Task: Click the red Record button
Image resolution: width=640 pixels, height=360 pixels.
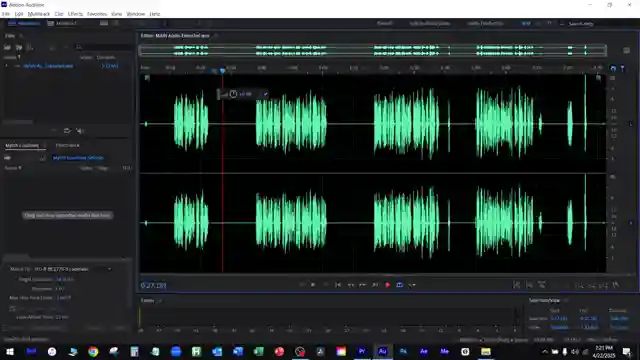Action: 387,285
